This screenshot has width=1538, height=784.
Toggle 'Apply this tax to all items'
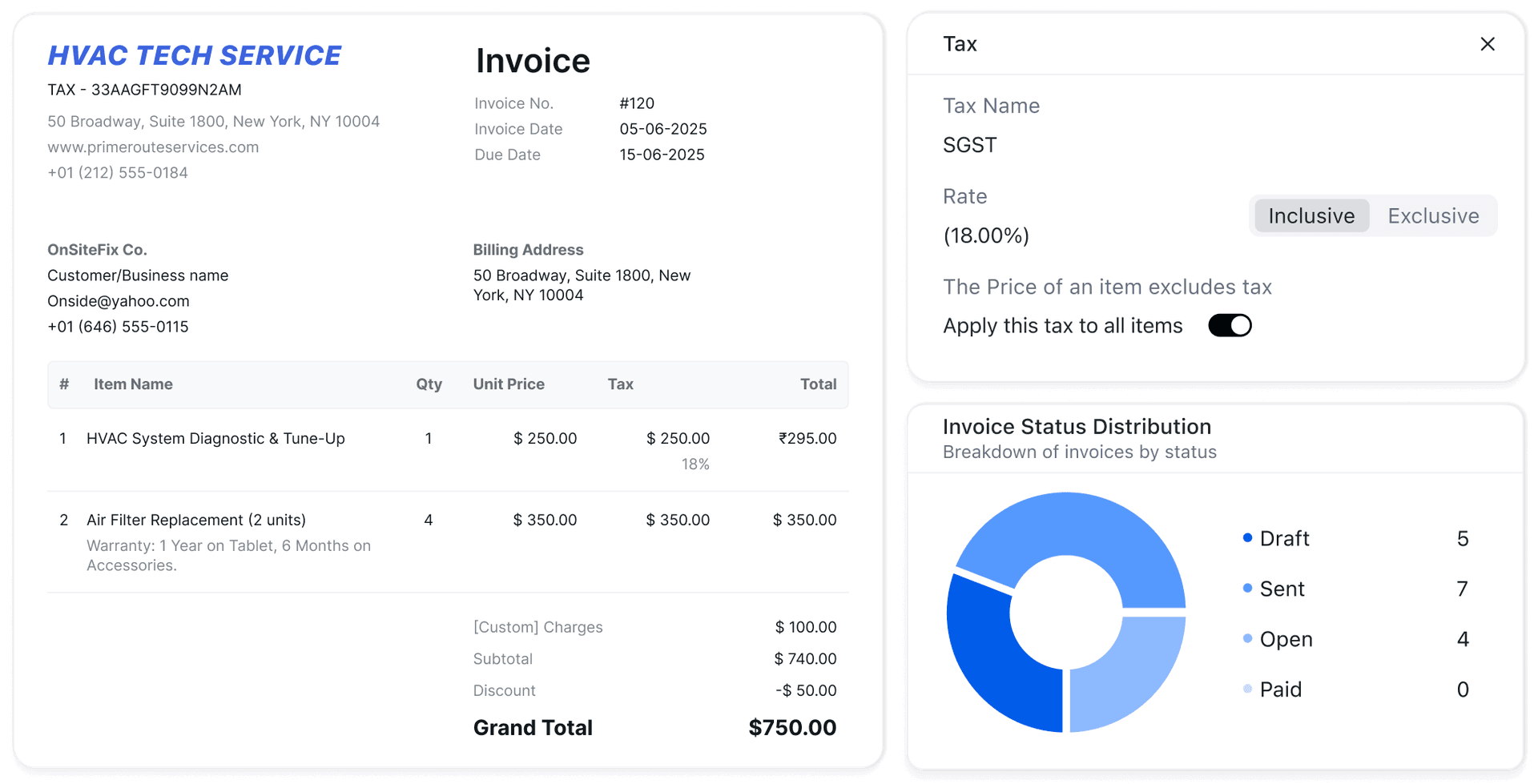click(1229, 325)
